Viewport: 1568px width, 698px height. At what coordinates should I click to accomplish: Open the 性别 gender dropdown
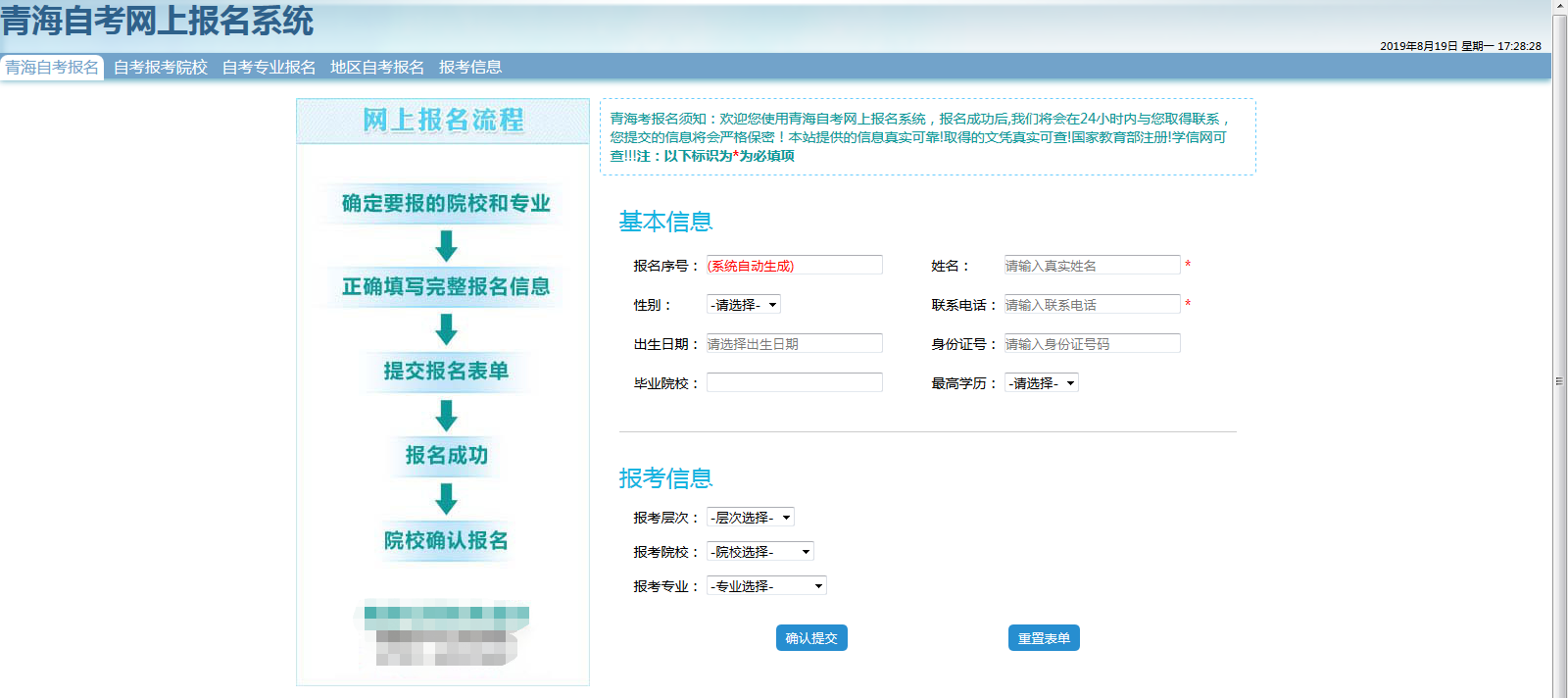pos(744,305)
